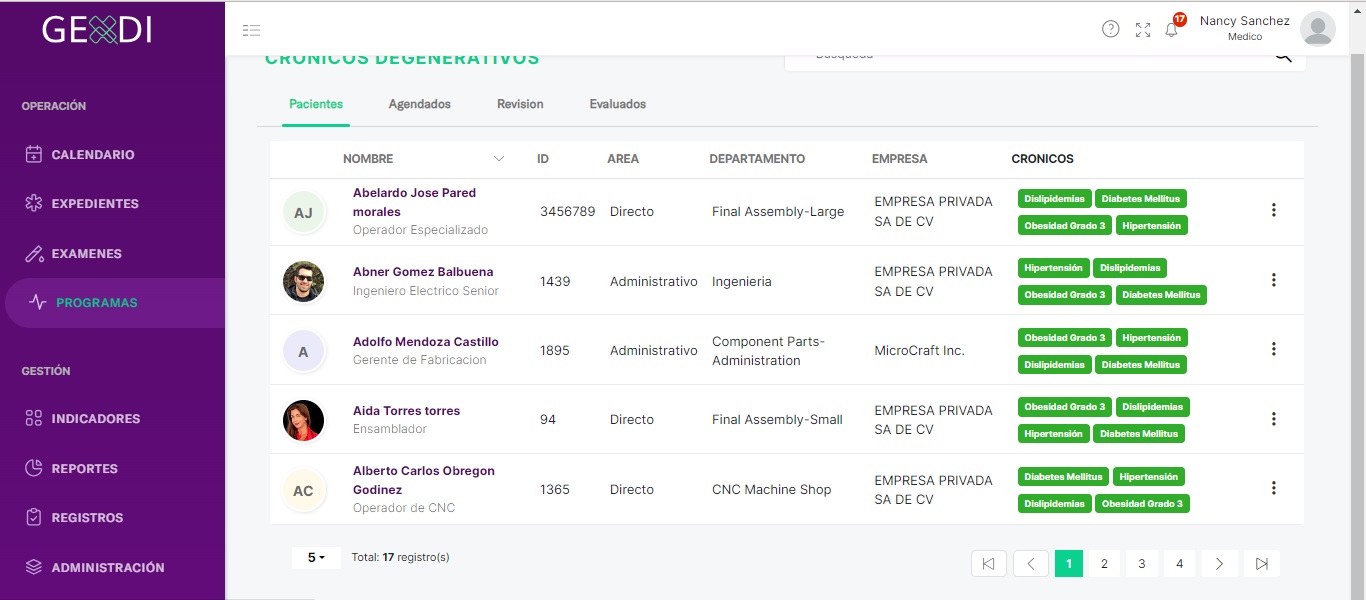The width and height of the screenshot is (1366, 600).
Task: Click CNC Machine Shop department cell
Action: point(772,490)
